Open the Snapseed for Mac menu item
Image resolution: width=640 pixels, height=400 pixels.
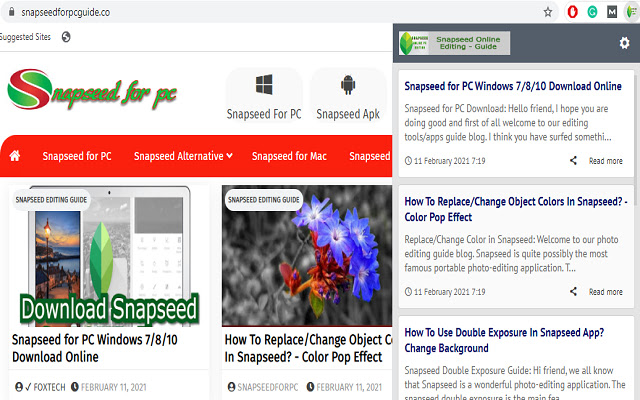[289, 156]
